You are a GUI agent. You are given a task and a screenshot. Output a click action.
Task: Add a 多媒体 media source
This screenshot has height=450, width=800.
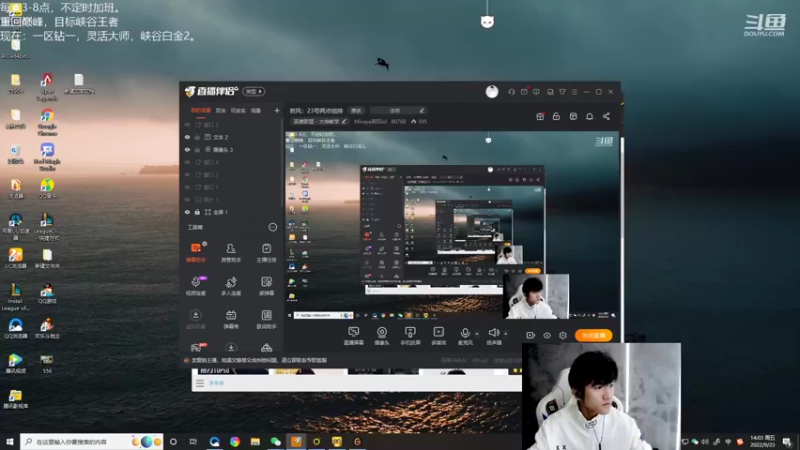coord(438,336)
